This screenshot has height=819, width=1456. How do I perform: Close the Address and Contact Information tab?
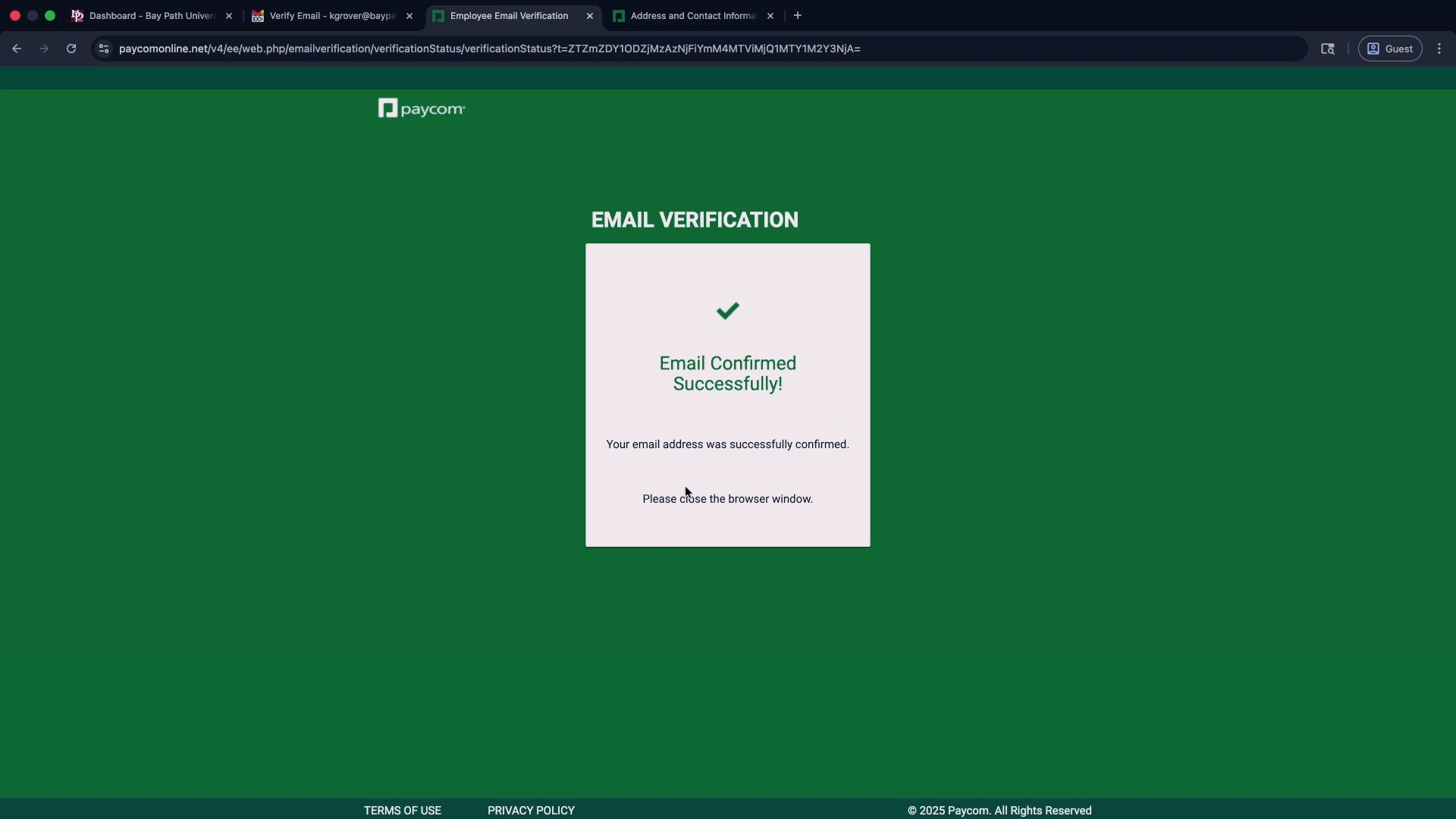[770, 16]
